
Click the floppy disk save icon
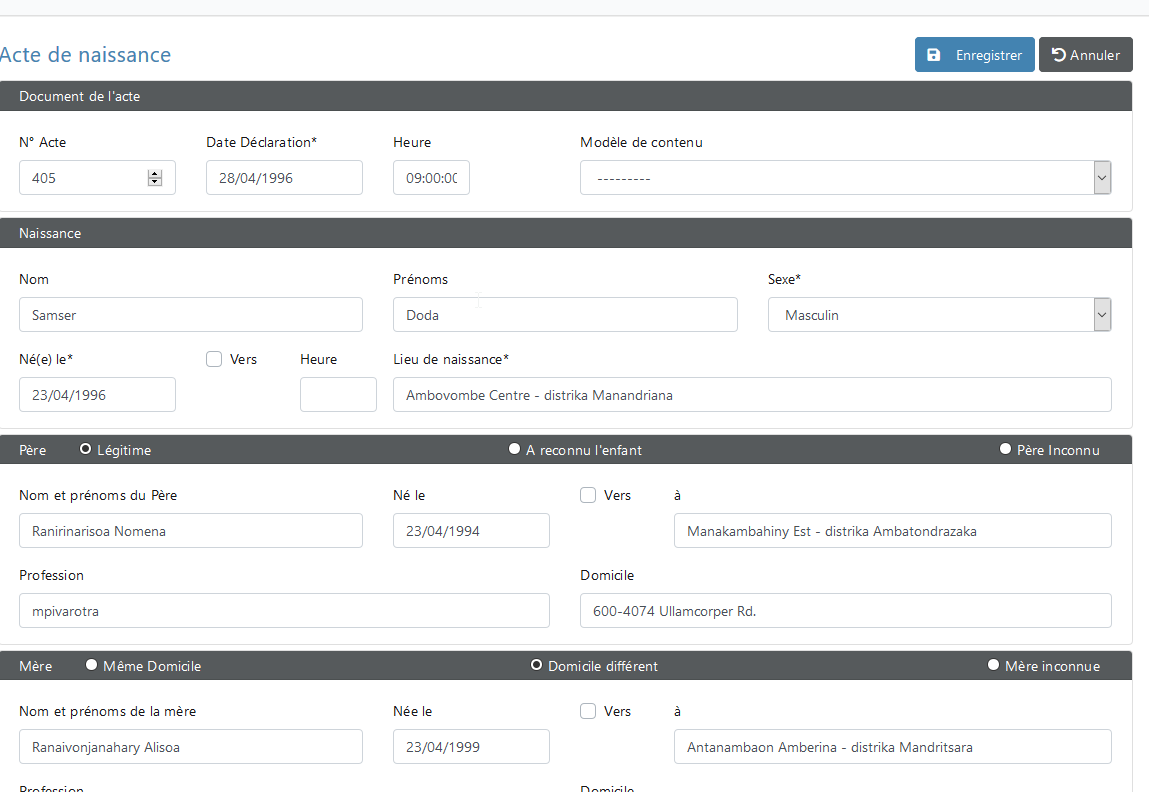pos(934,55)
